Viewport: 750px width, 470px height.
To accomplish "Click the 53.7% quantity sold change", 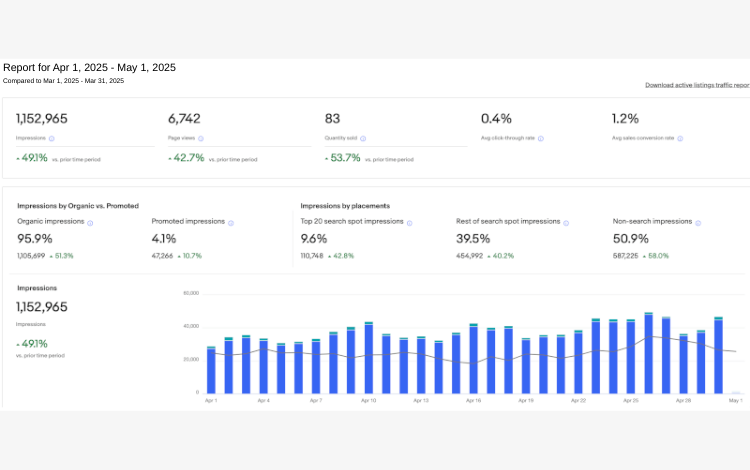I will [x=345, y=158].
